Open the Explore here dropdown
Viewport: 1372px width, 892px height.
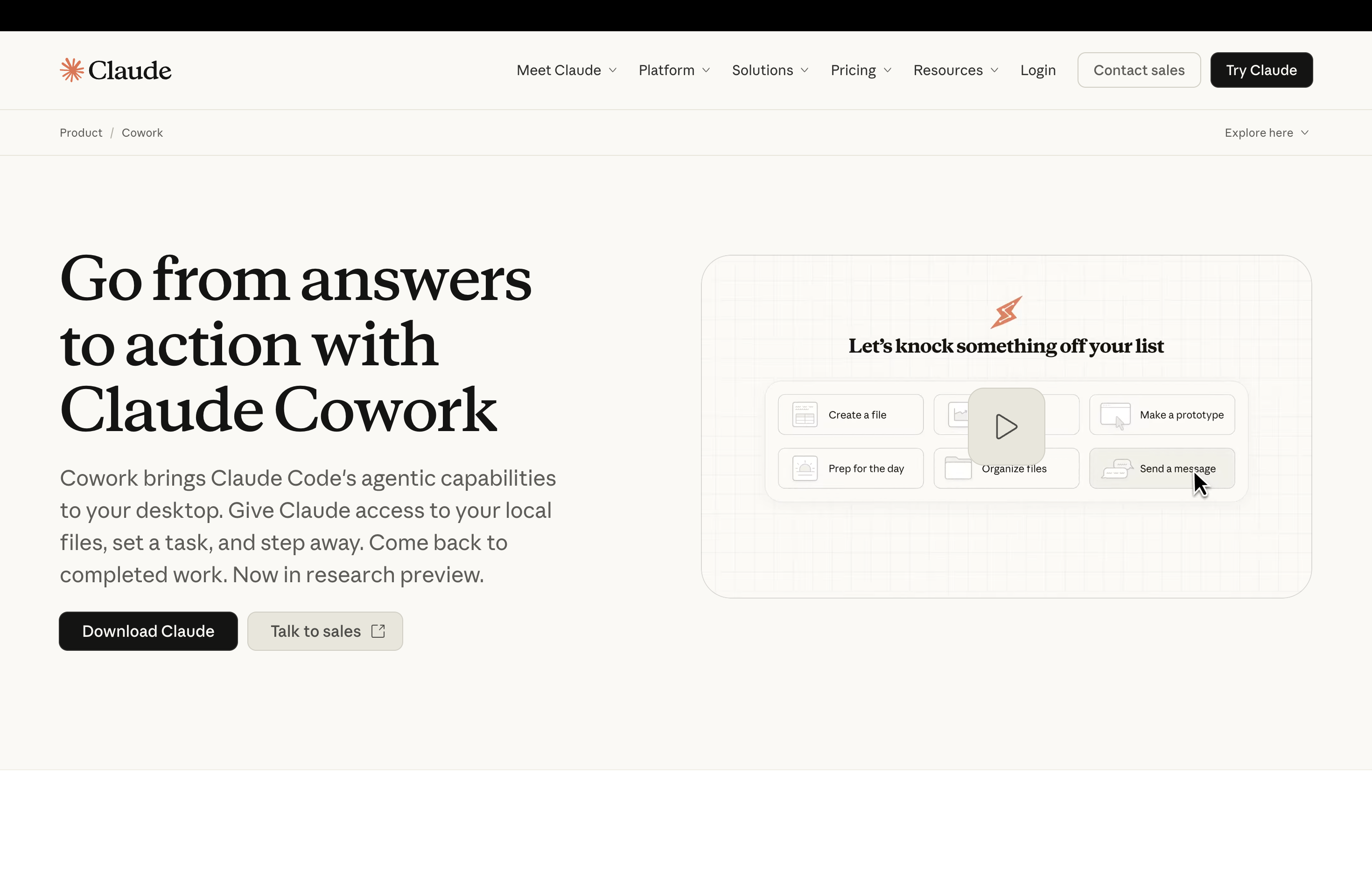(x=1267, y=132)
